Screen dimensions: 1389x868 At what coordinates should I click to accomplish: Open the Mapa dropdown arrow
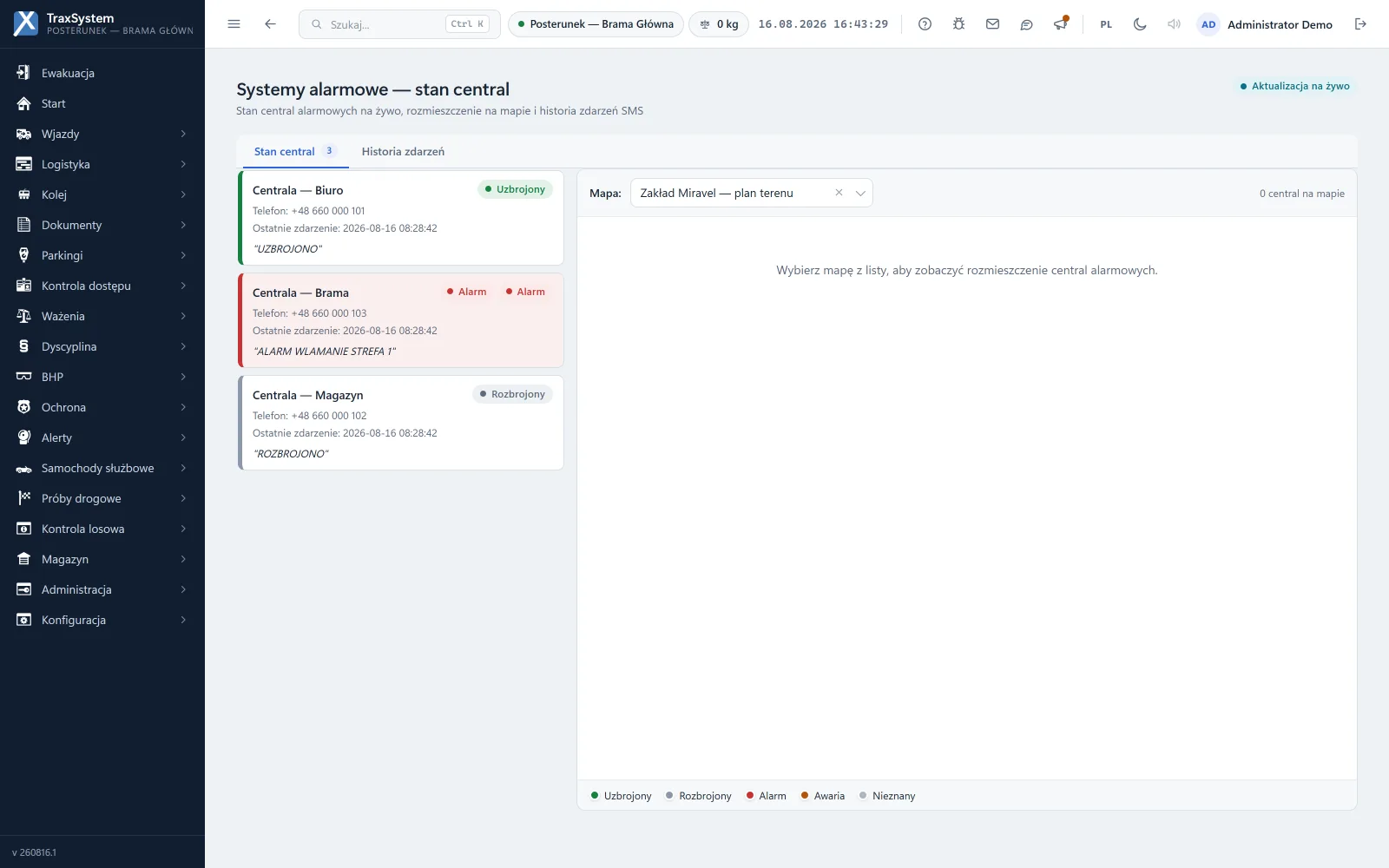(860, 193)
